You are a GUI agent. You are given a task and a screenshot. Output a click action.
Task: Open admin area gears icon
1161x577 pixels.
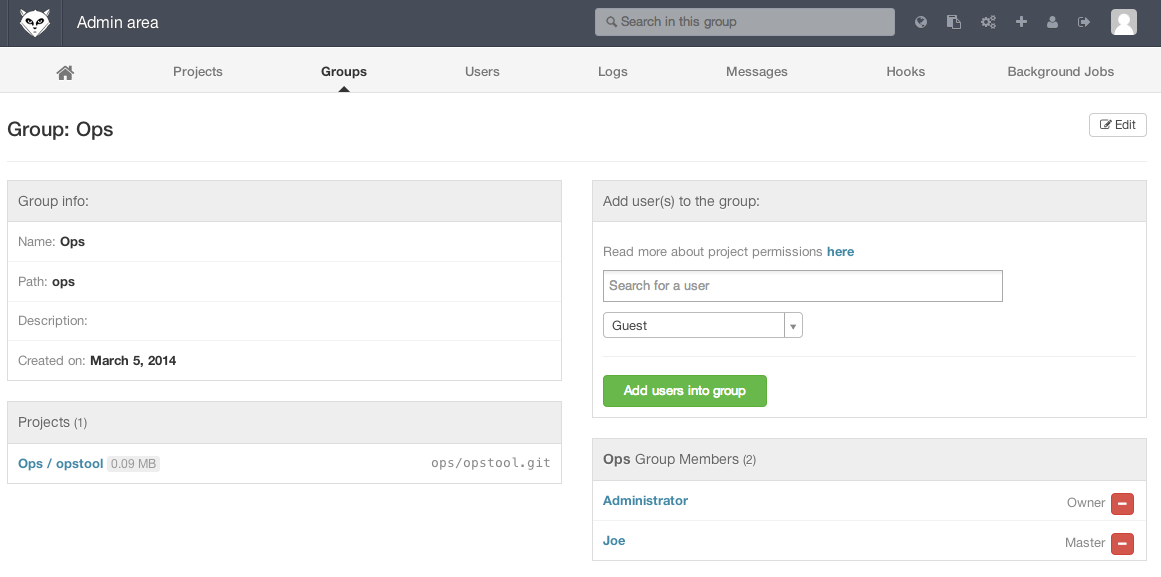(988, 22)
